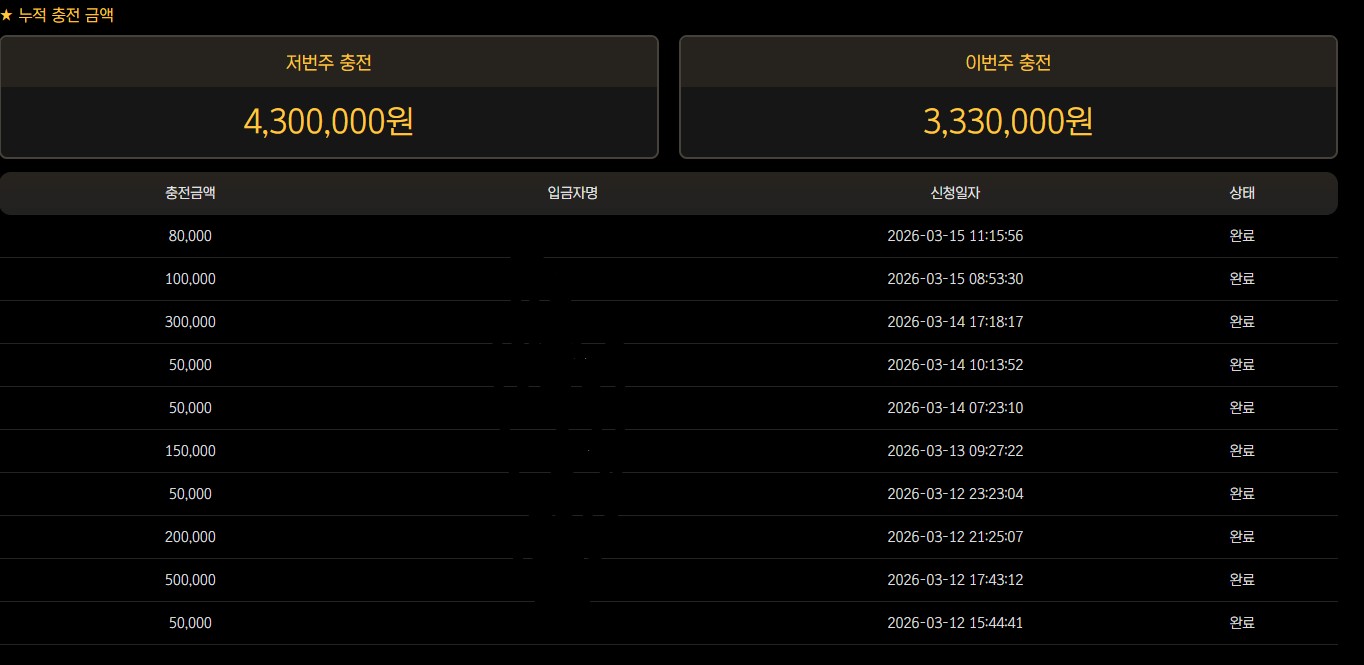The height and width of the screenshot is (665, 1364).
Task: Select the 저번주 충전 card header
Action: tap(329, 63)
